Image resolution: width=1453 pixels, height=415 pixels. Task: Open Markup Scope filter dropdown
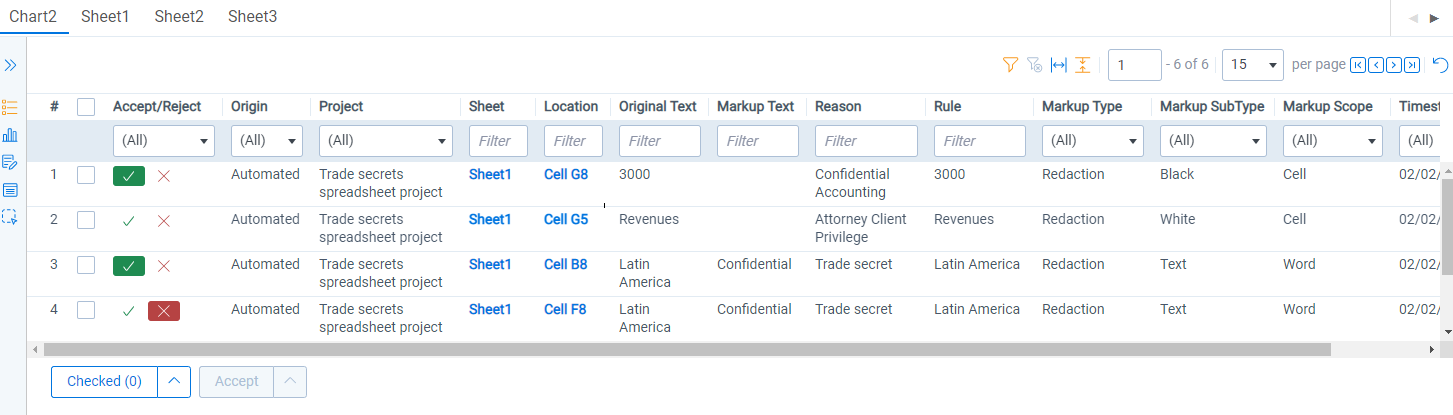pos(1333,141)
